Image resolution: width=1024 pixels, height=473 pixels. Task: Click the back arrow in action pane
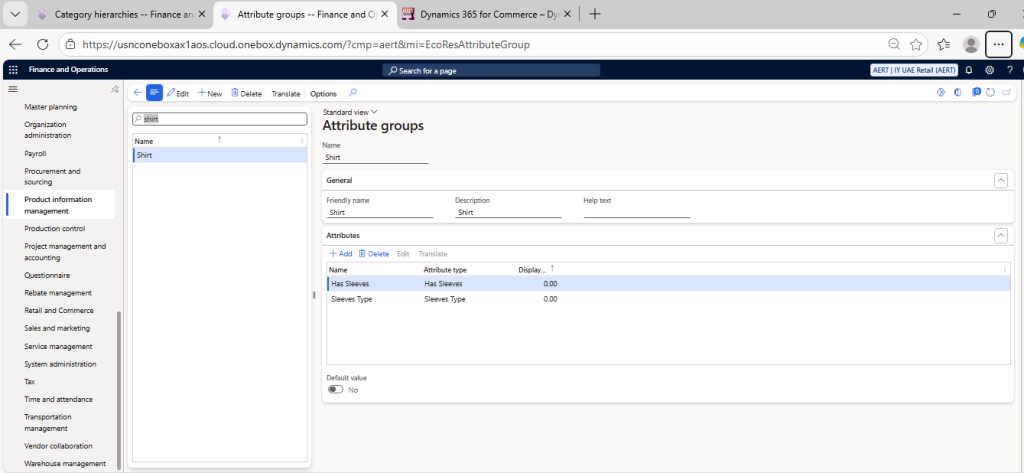(137, 93)
